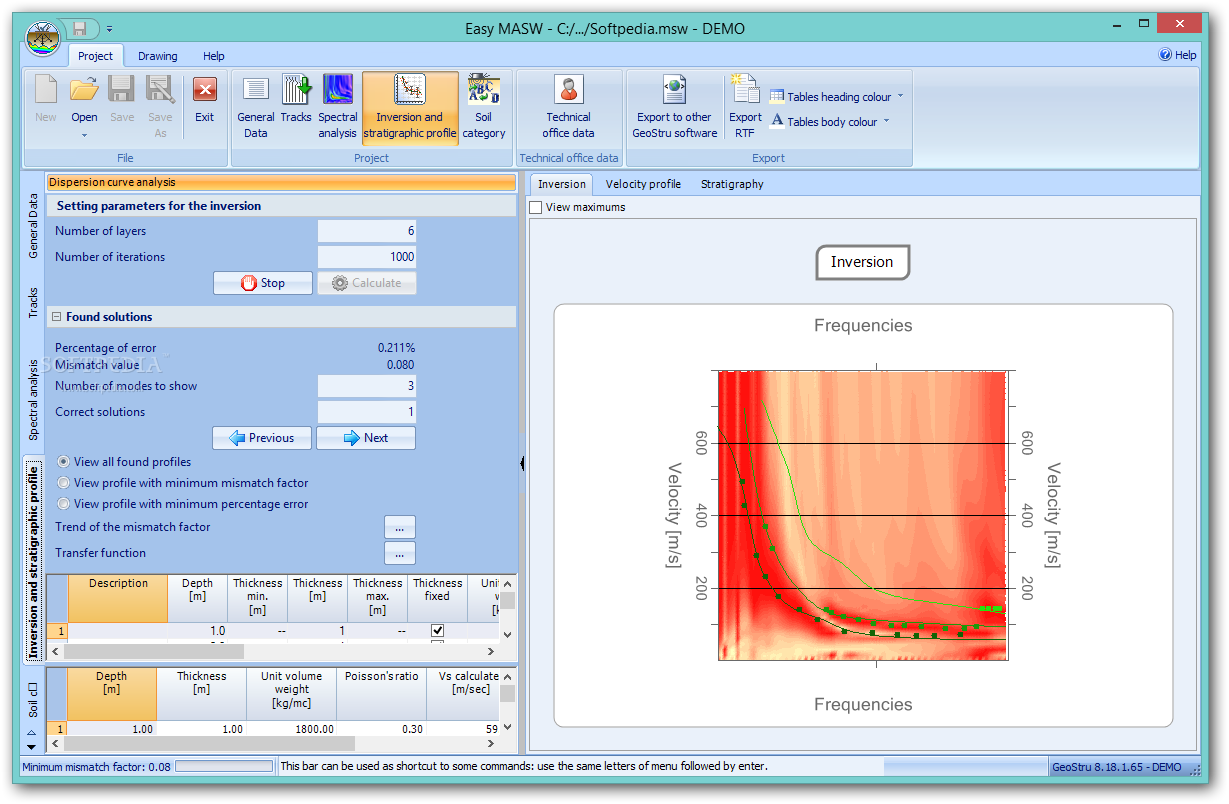
Task: Click the New file icon
Action: [46, 90]
